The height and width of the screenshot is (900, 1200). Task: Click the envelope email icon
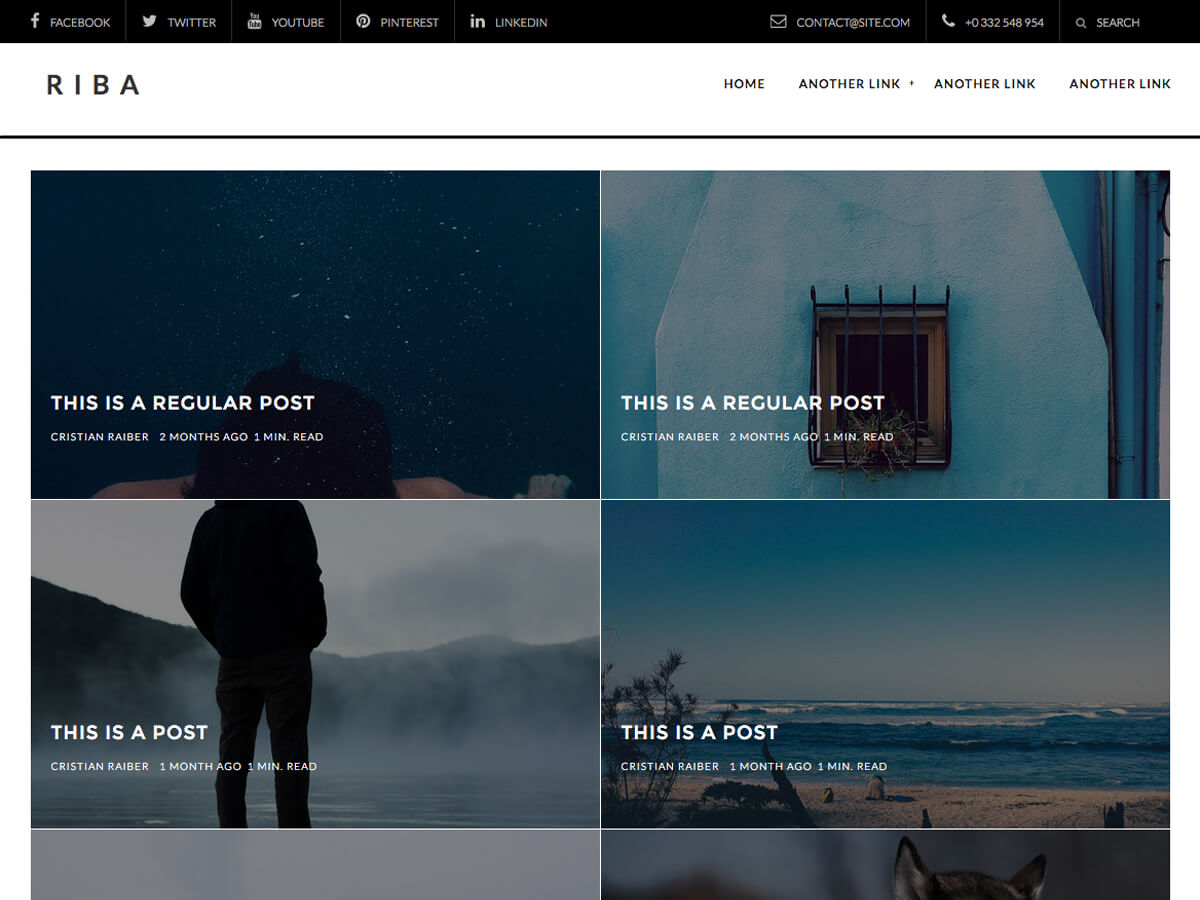pos(778,21)
